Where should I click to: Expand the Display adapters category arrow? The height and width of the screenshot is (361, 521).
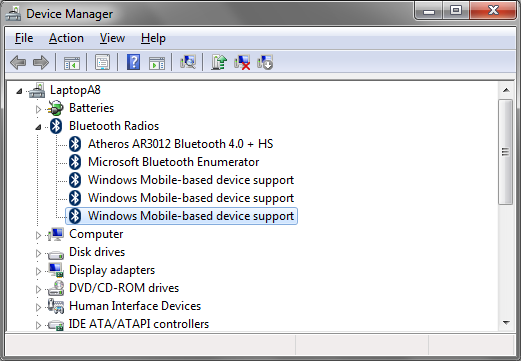pyautogui.click(x=38, y=271)
